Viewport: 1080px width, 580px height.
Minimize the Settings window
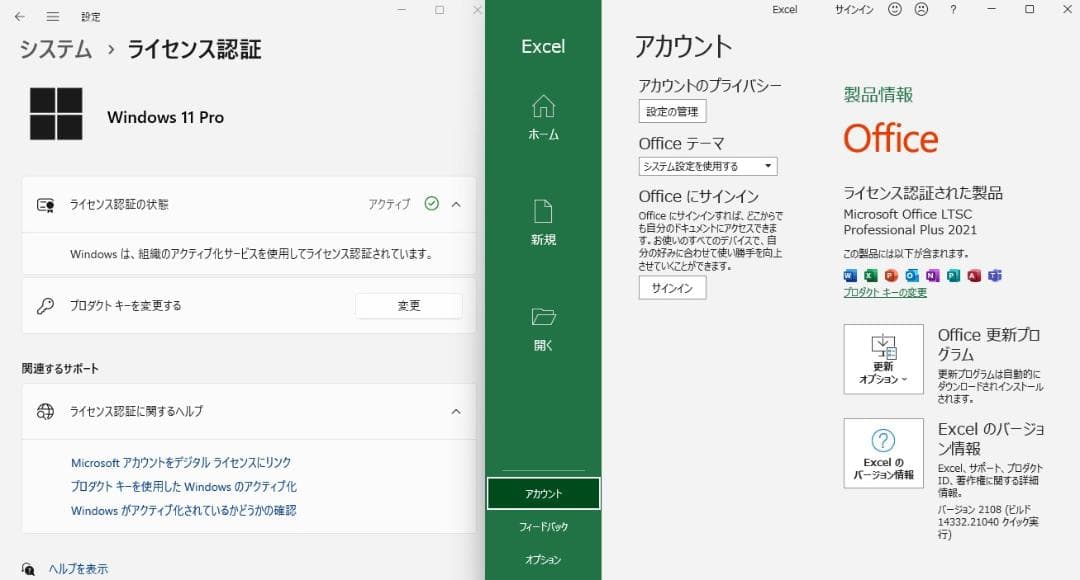point(402,10)
